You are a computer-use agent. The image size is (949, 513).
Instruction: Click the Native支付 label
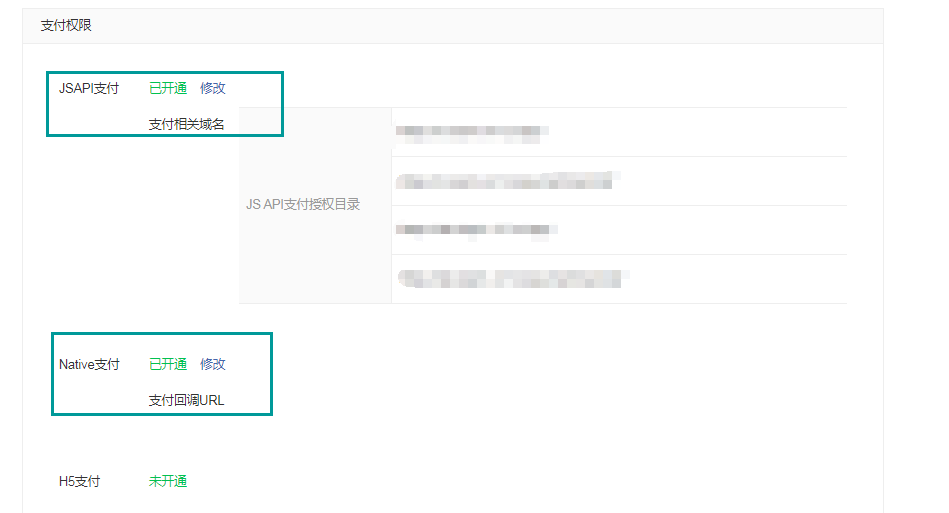[x=90, y=364]
